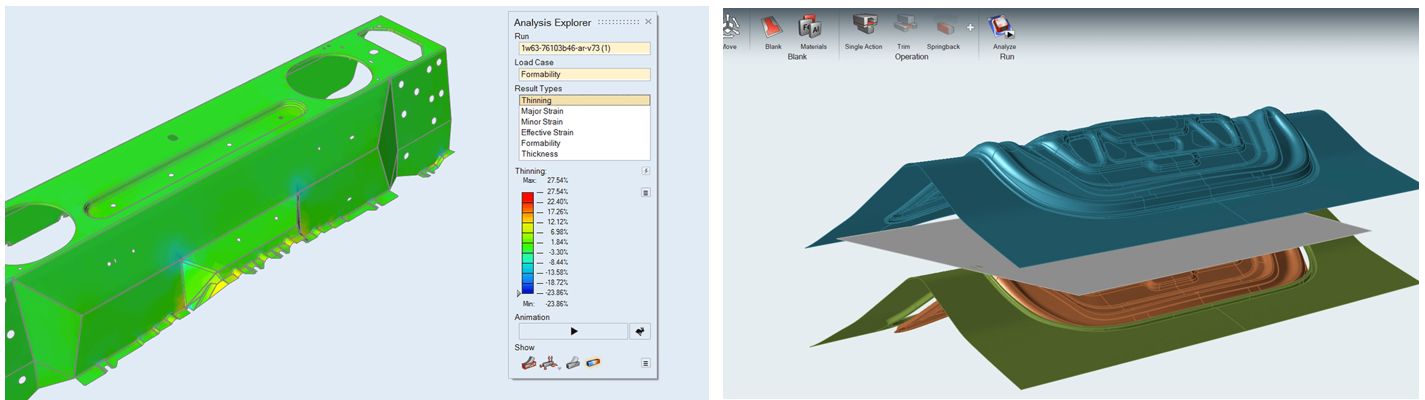
Task: Open the Run selection field
Action: click(x=584, y=48)
